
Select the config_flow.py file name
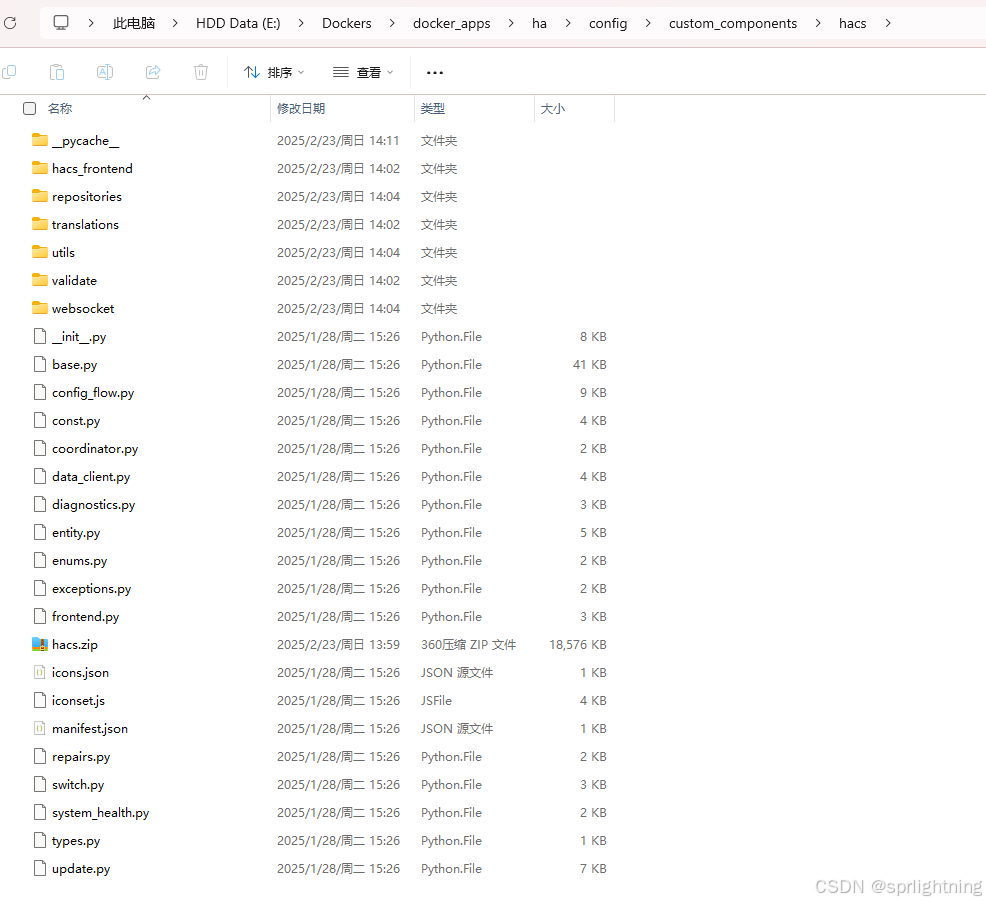click(x=93, y=393)
